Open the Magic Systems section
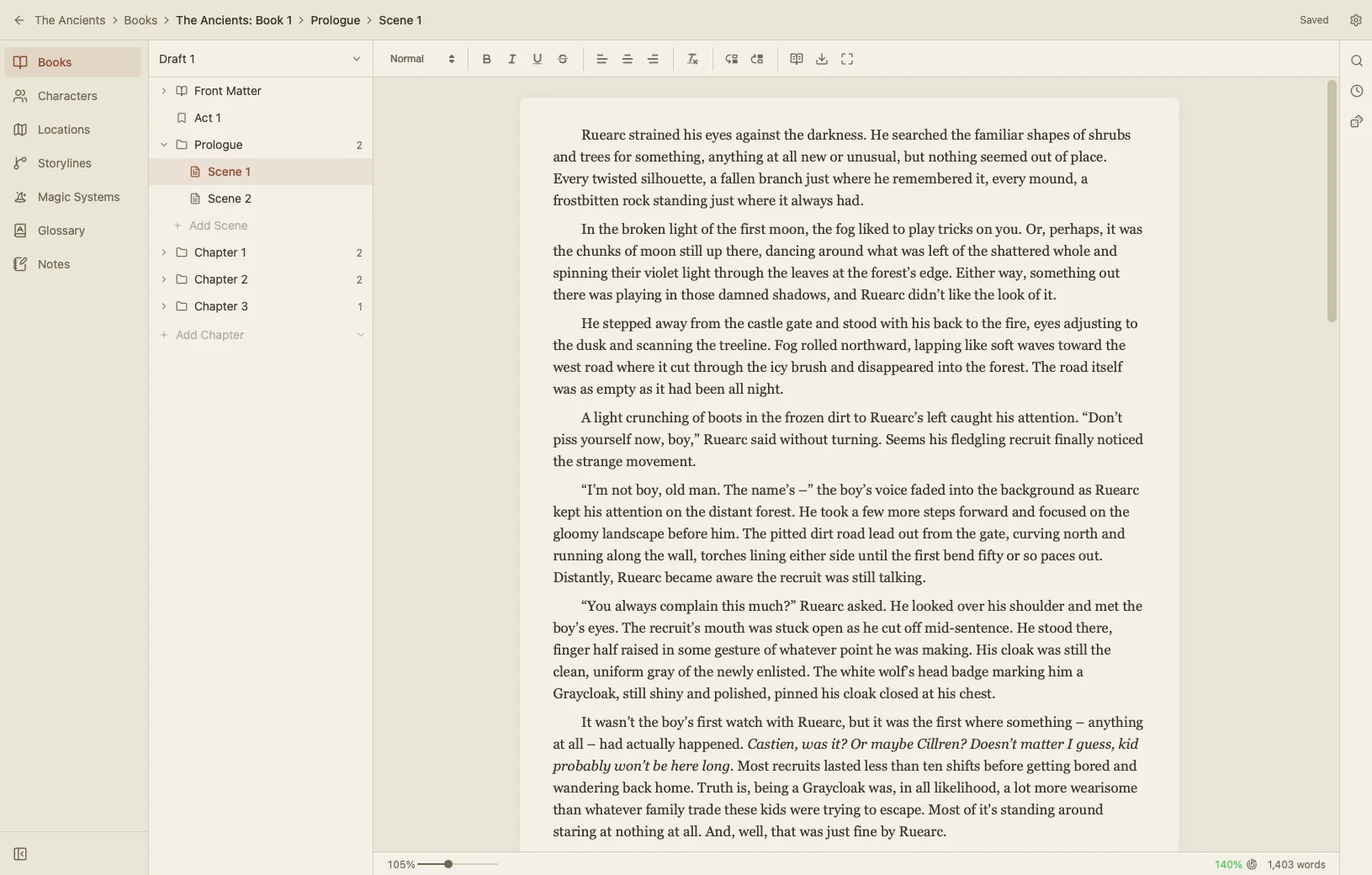The width and height of the screenshot is (1372, 875). pos(72,197)
